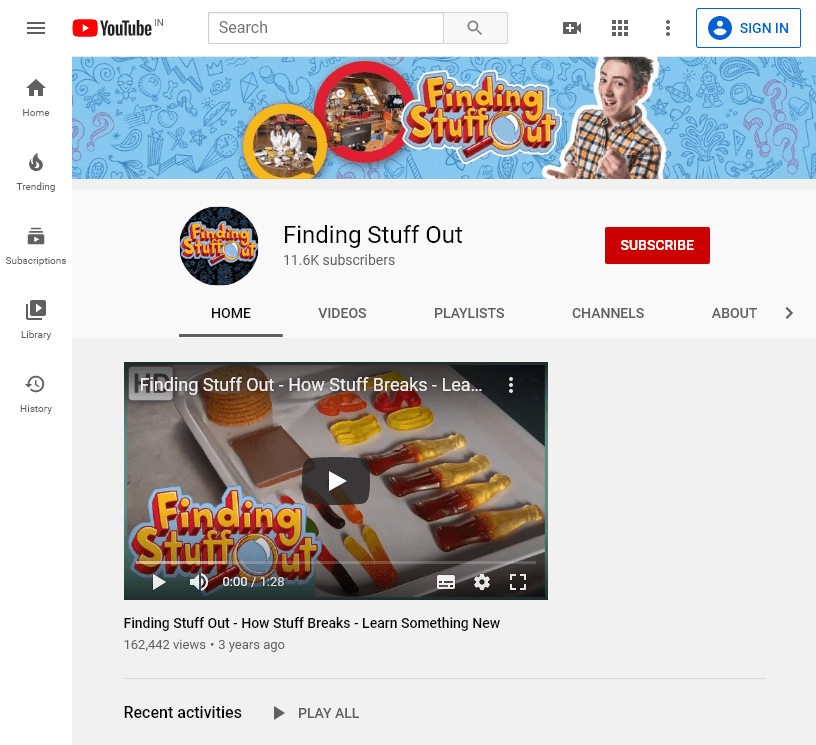The image size is (816, 745).
Task: Open the video player three-dot menu
Action: 511,385
